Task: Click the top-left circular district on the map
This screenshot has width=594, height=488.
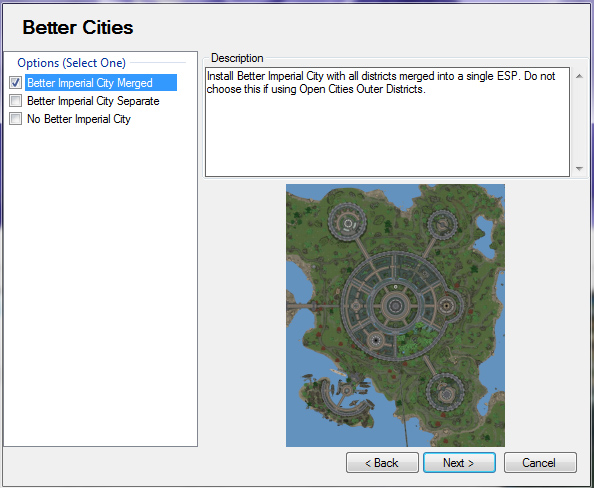Action: pyautogui.click(x=347, y=222)
